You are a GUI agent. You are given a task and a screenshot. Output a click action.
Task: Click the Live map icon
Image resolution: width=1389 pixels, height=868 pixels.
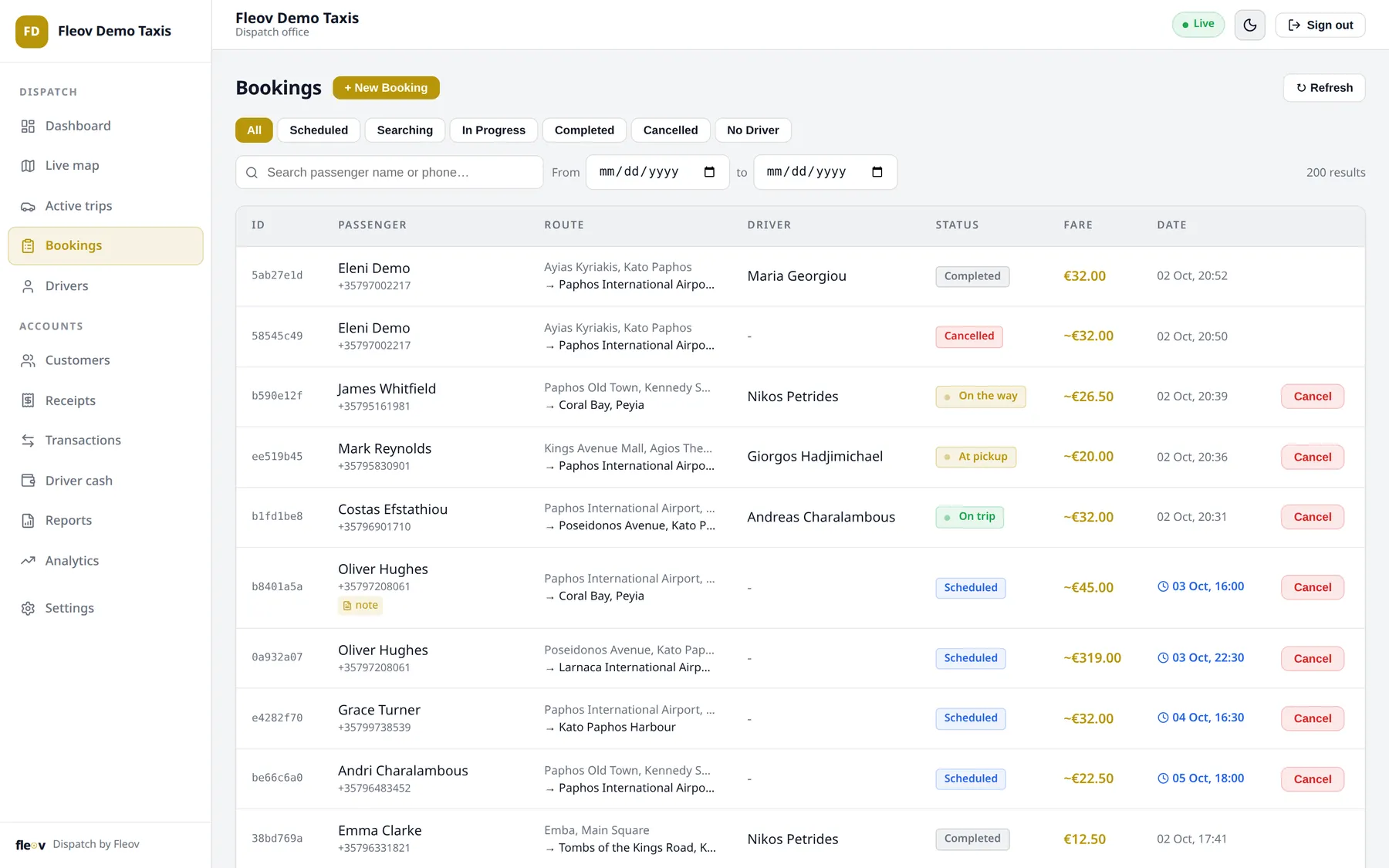tap(28, 166)
